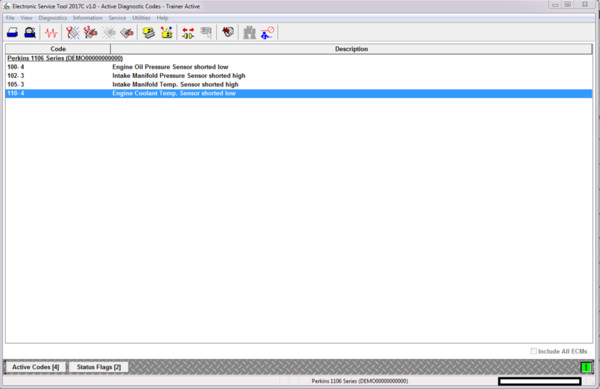The image size is (600, 389).
Task: Open the Status Tool waveform icon
Action: 51,33
